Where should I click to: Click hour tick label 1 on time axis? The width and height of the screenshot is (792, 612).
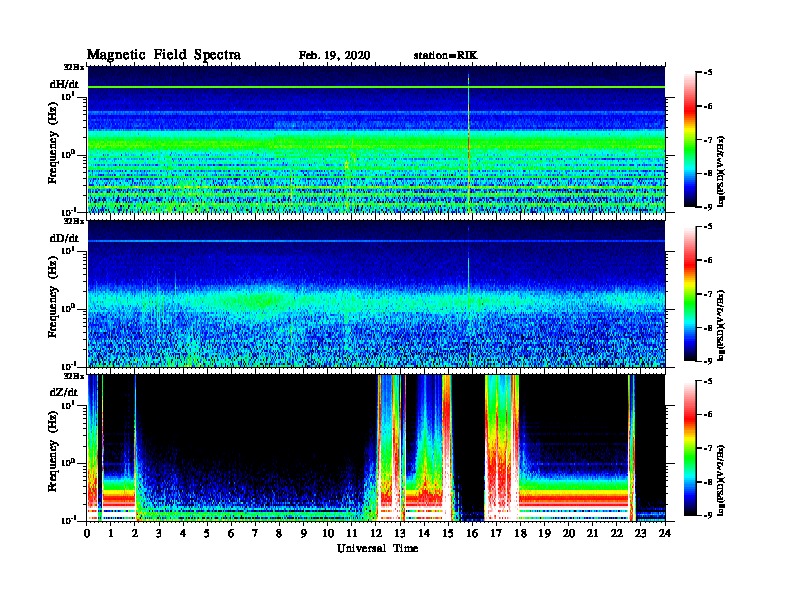111,534
